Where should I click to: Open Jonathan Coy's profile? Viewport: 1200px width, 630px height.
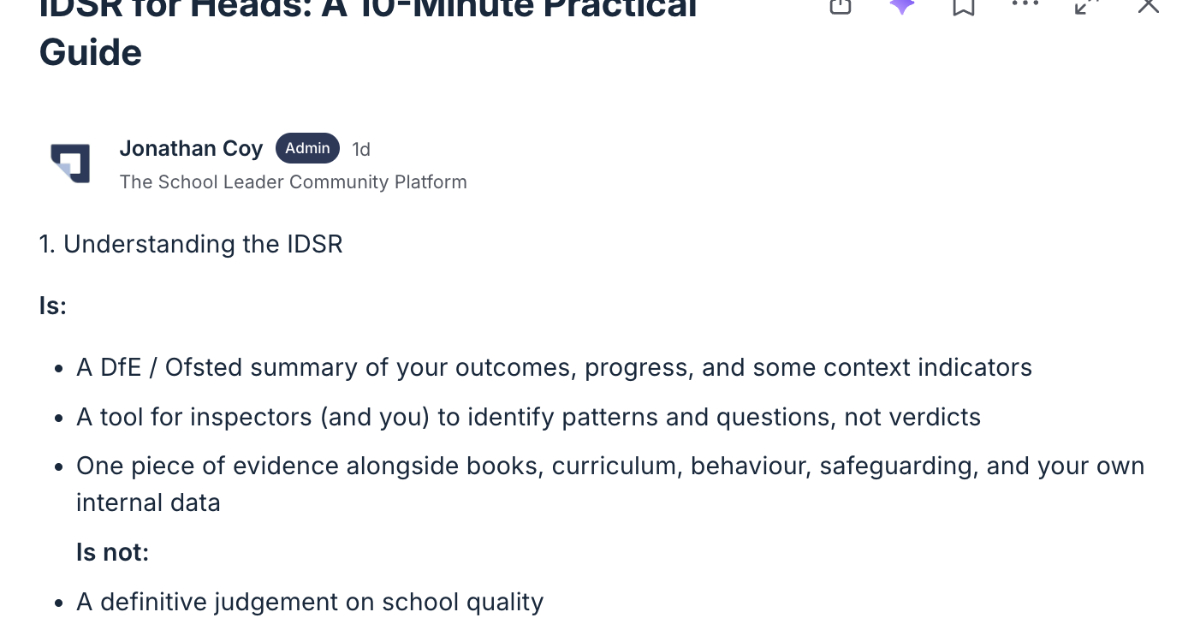click(x=191, y=149)
